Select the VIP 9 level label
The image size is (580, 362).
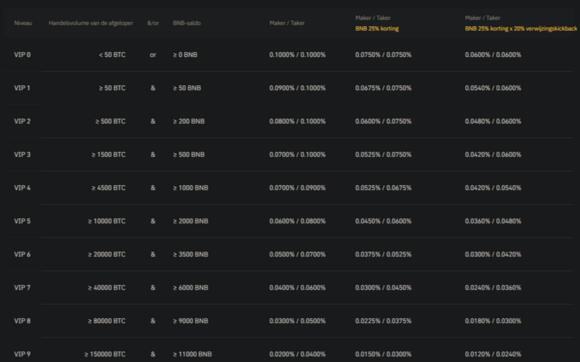[x=22, y=354]
